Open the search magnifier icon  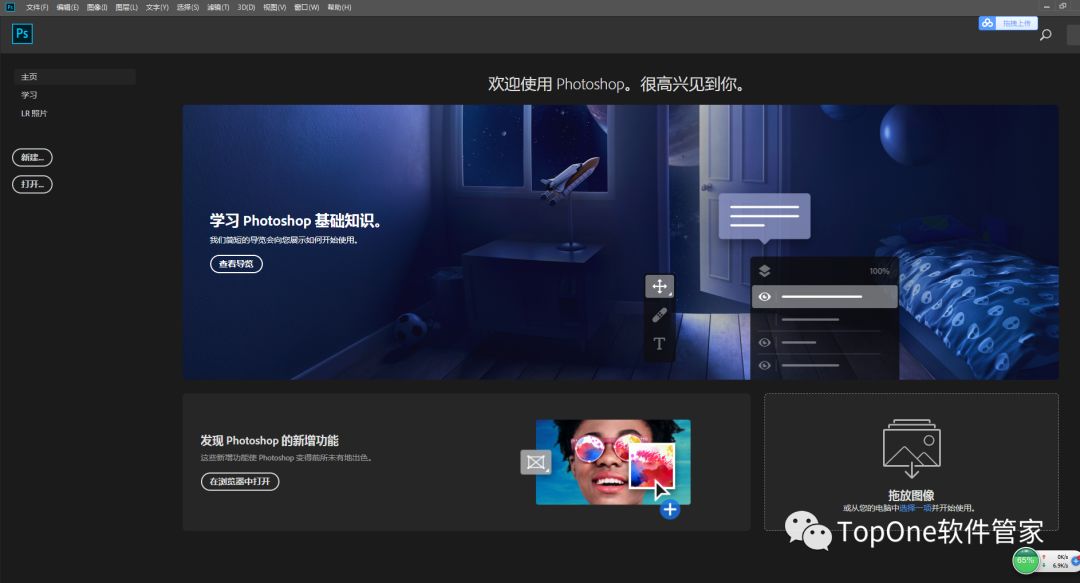coord(1046,34)
